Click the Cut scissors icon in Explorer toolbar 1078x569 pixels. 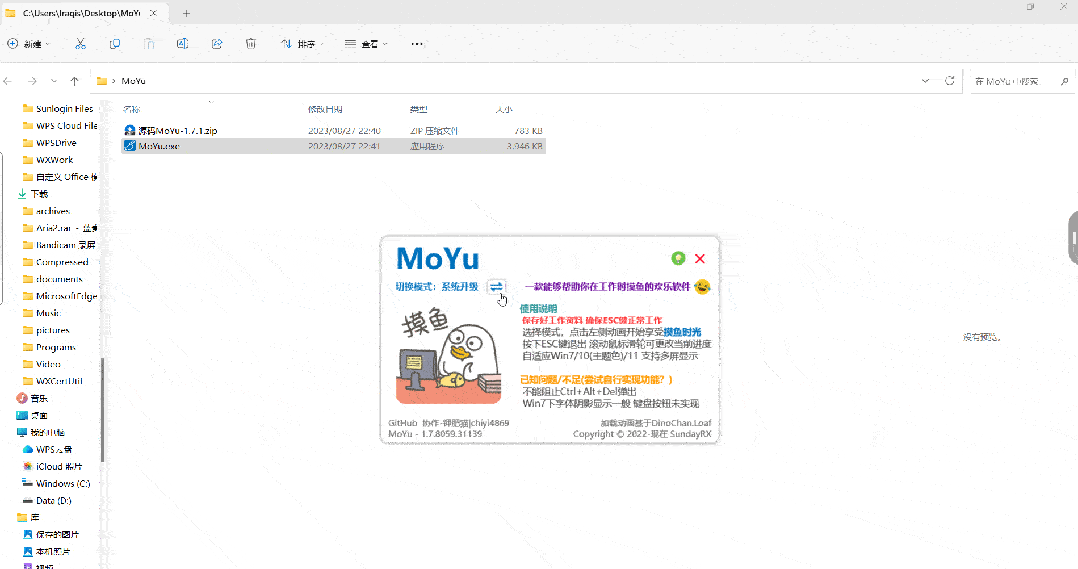(x=80, y=44)
